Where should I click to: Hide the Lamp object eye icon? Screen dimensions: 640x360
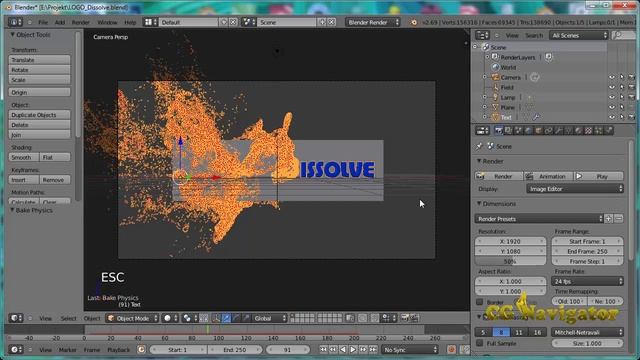pos(611,97)
